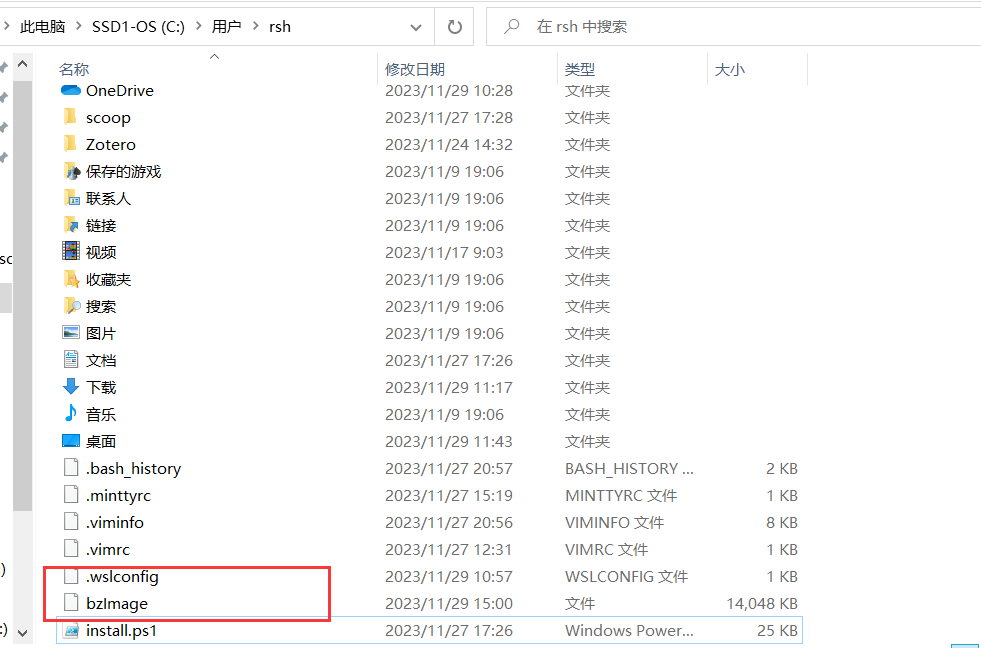Select the bzImage file

coord(117,603)
